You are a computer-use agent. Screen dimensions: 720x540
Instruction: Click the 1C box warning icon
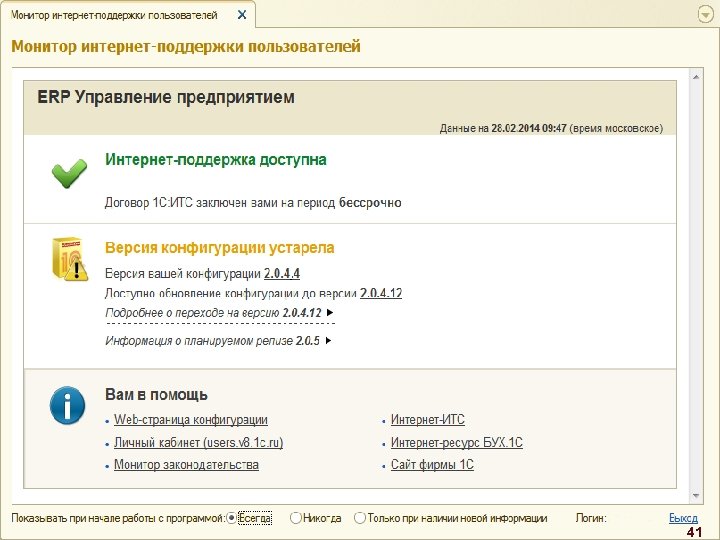(70, 259)
